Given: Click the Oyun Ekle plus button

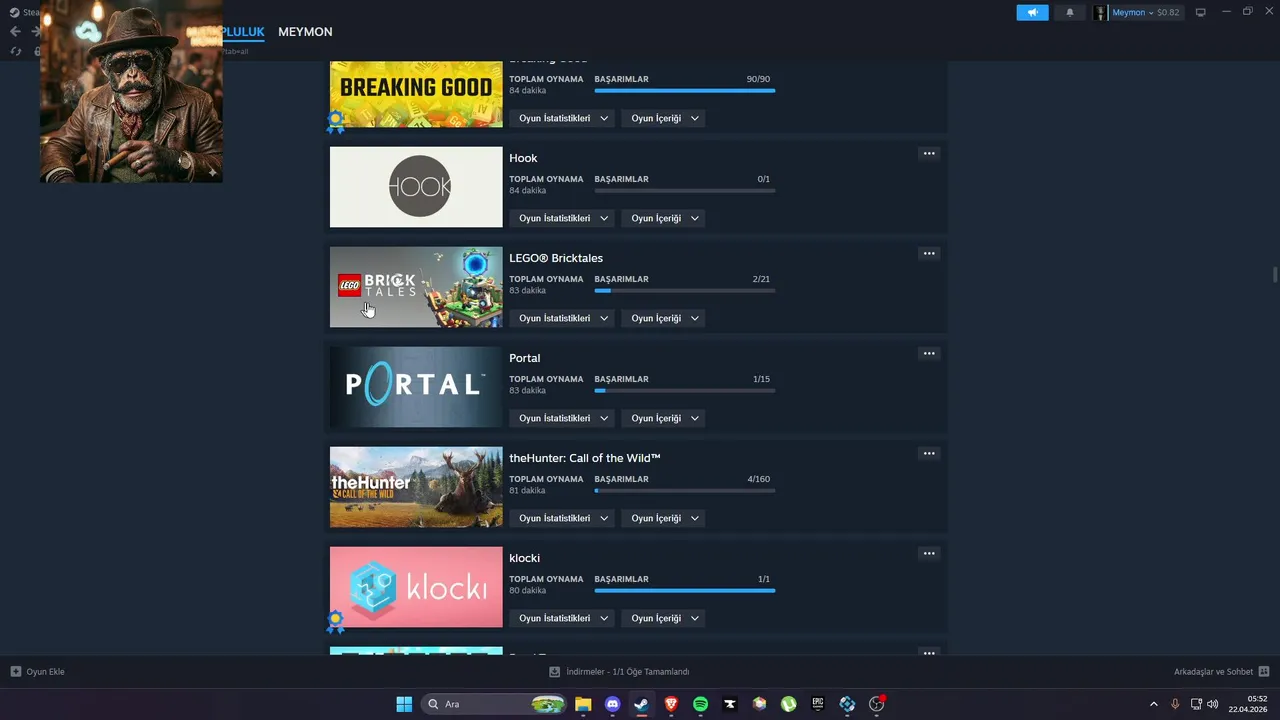Looking at the screenshot, I should (37, 672).
